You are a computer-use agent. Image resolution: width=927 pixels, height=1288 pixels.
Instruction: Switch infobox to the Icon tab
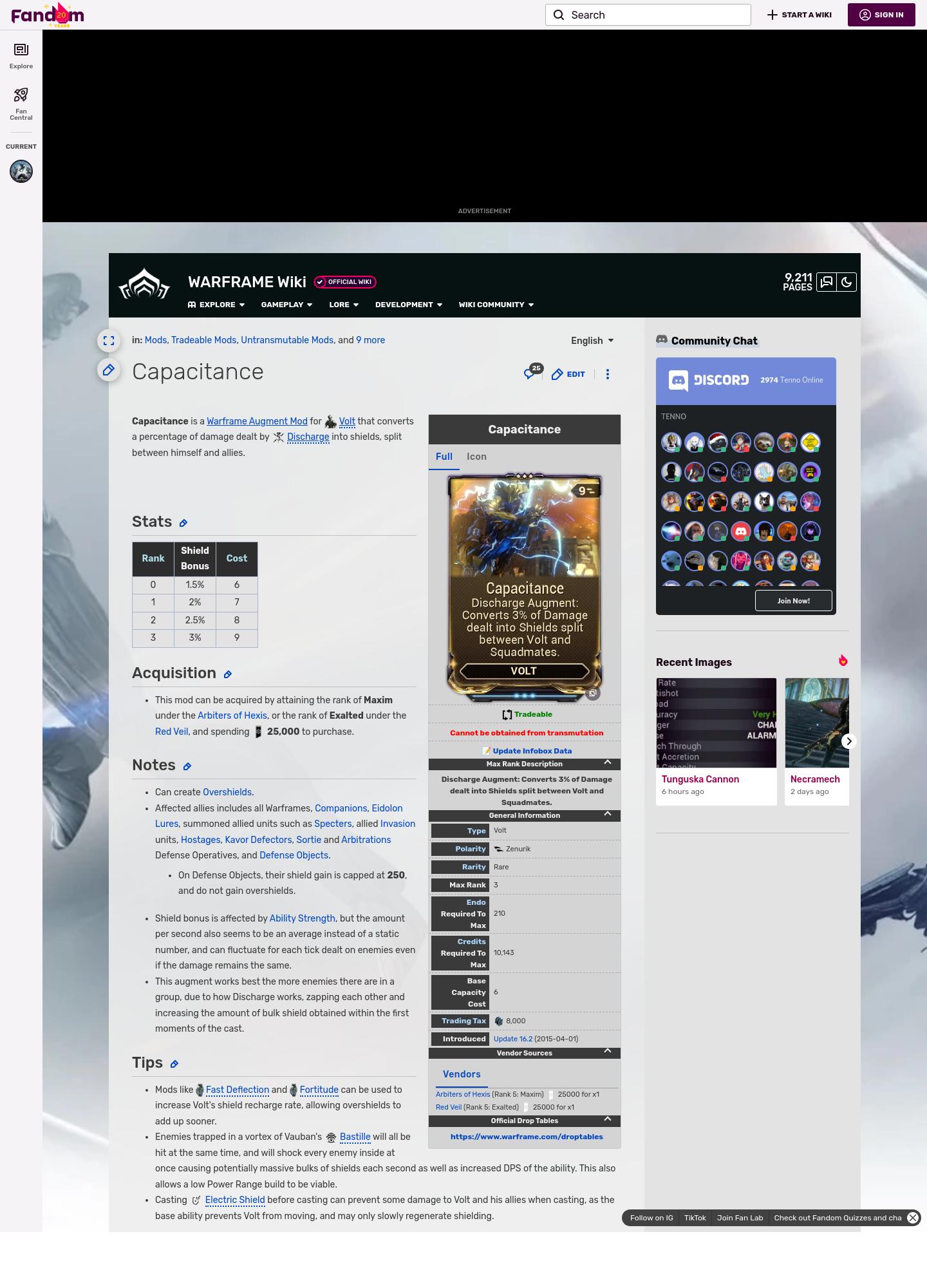(x=476, y=457)
